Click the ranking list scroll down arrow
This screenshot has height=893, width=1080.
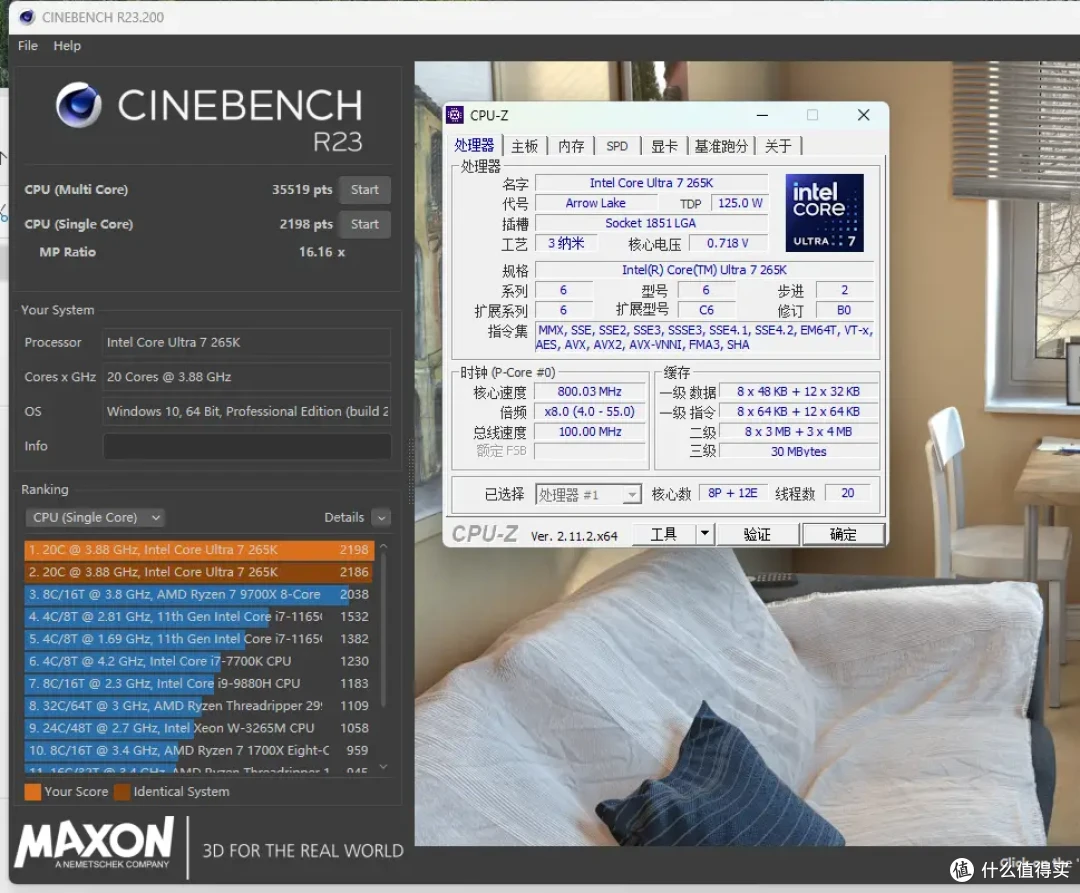[384, 766]
